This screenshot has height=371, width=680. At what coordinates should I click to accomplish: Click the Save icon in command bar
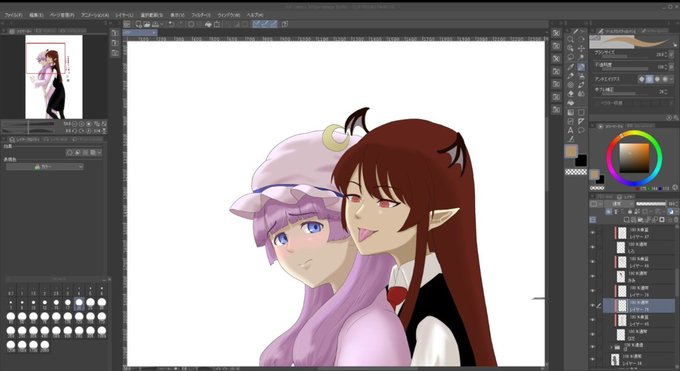(155, 24)
